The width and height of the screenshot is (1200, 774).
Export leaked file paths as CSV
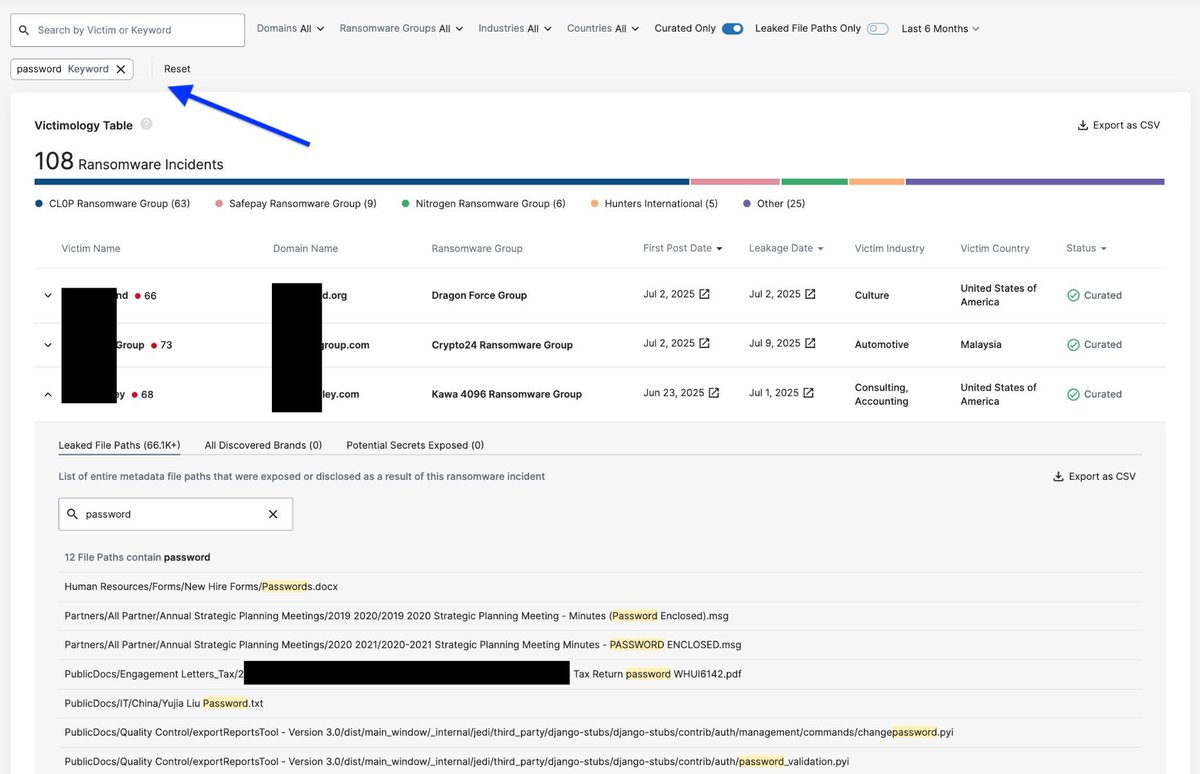click(x=1094, y=476)
